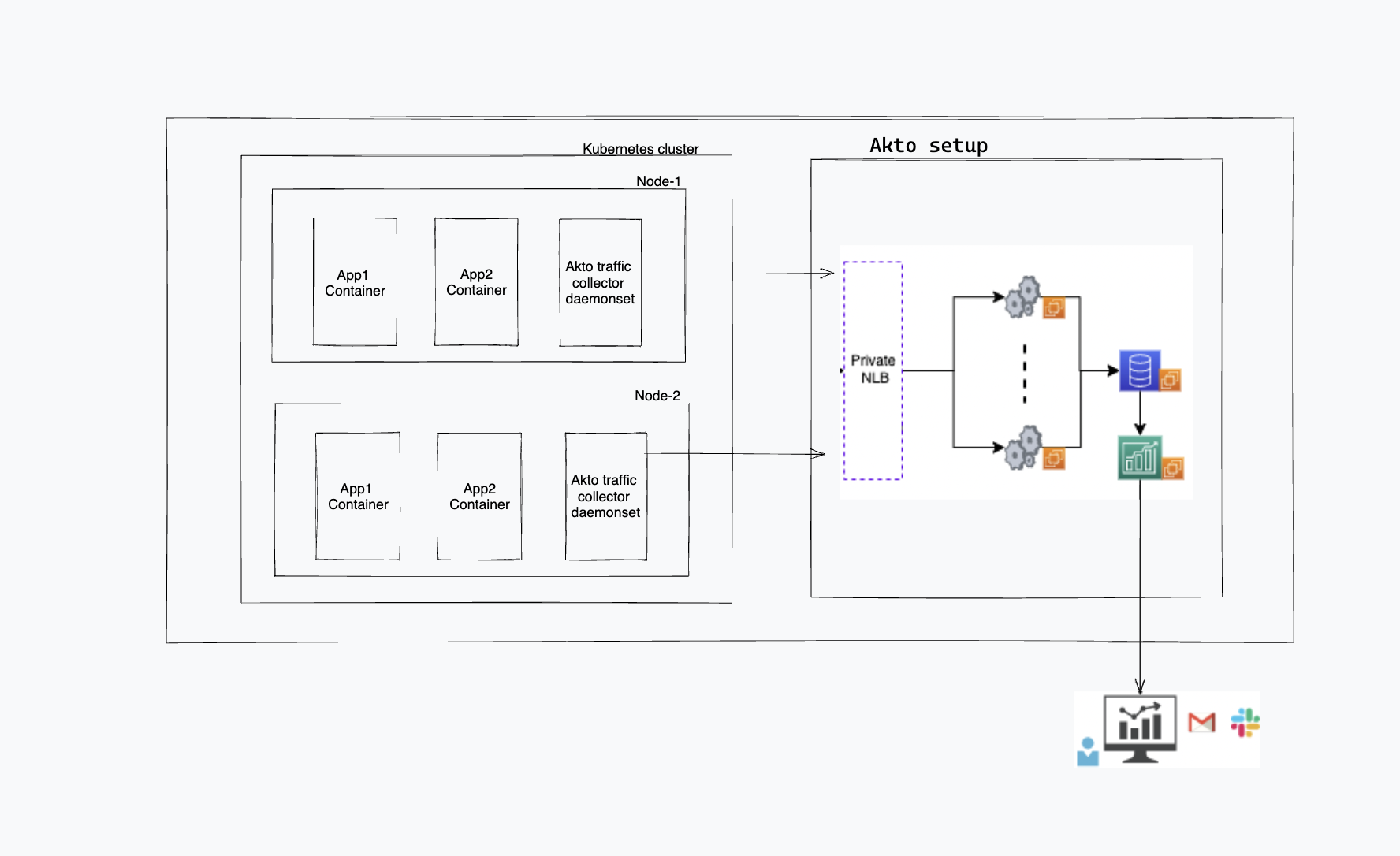Screen dimensions: 1400x856
Task: Select the dashed Private NLB box
Action: coord(873,368)
